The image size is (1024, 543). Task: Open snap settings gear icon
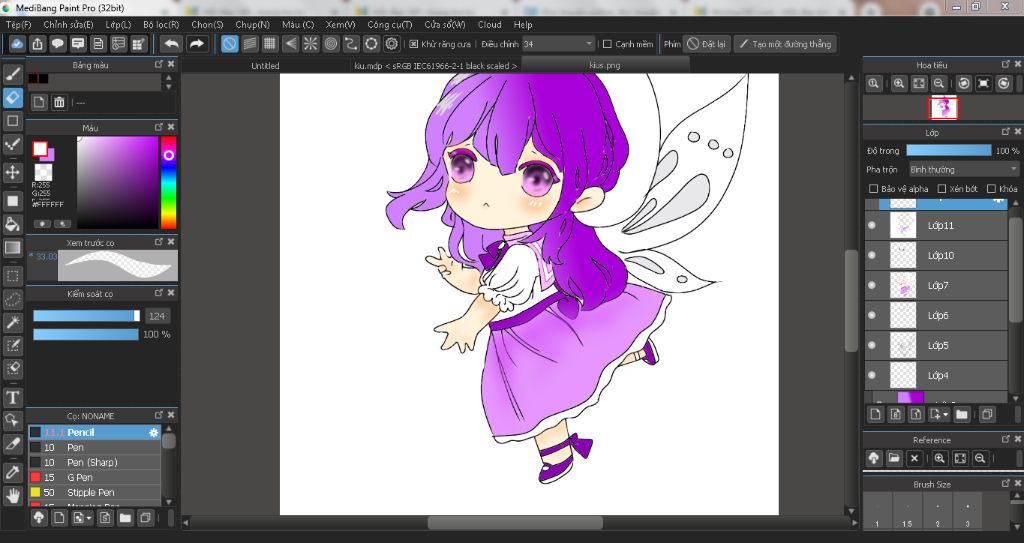[392, 44]
